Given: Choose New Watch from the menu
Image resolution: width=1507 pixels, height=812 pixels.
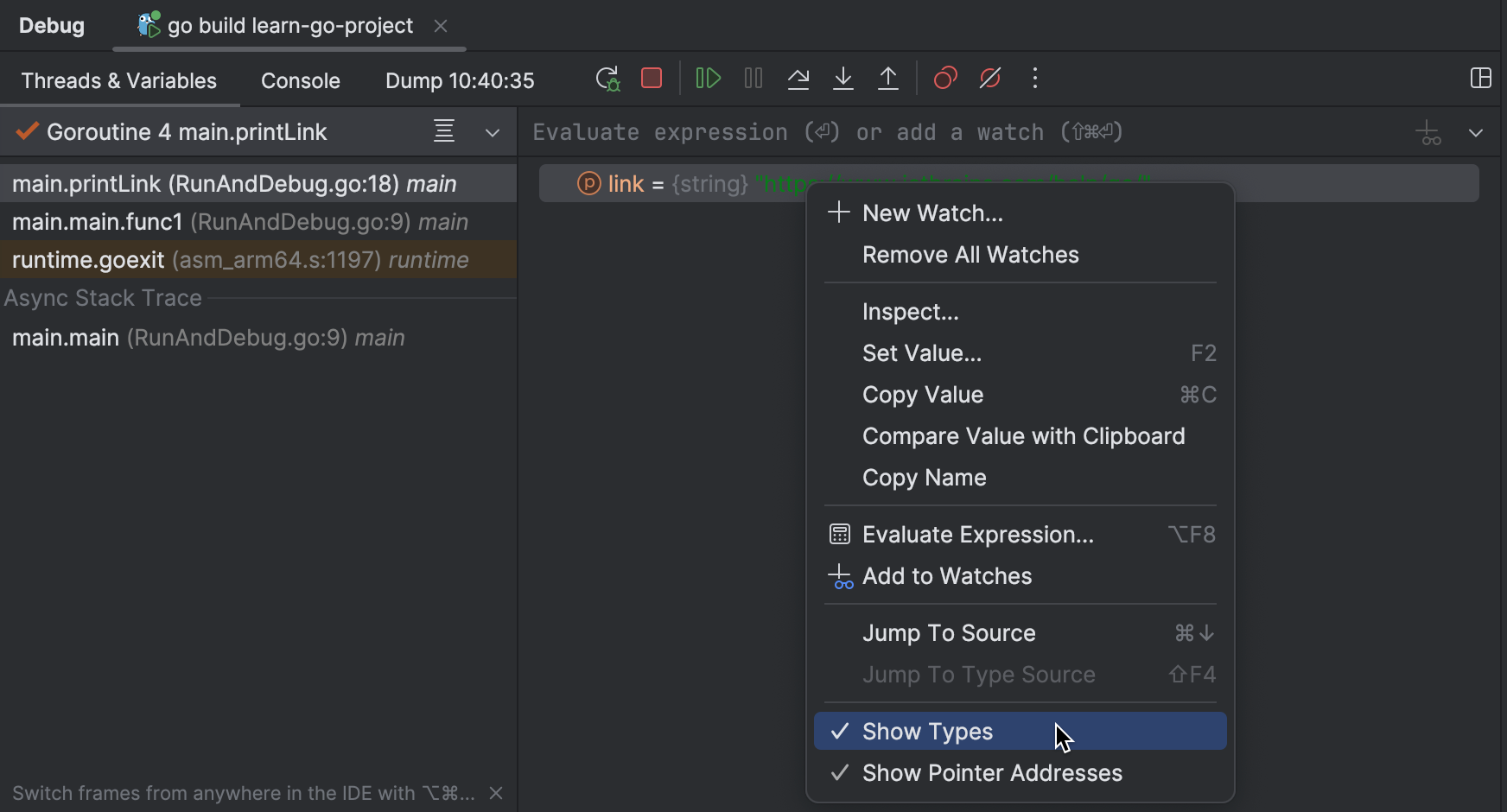Looking at the screenshot, I should tap(933, 213).
